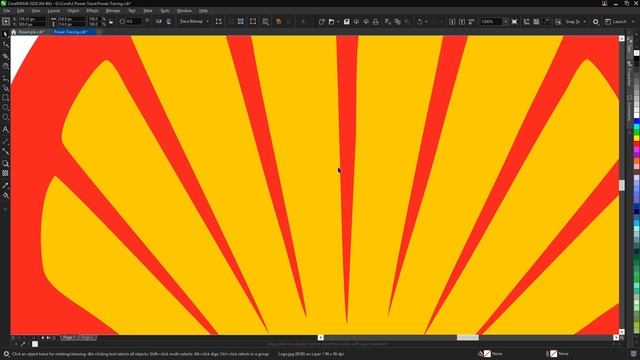Screen dimensions: 640x360
Task: Click the Mirror horizontally button
Action: 159,21
